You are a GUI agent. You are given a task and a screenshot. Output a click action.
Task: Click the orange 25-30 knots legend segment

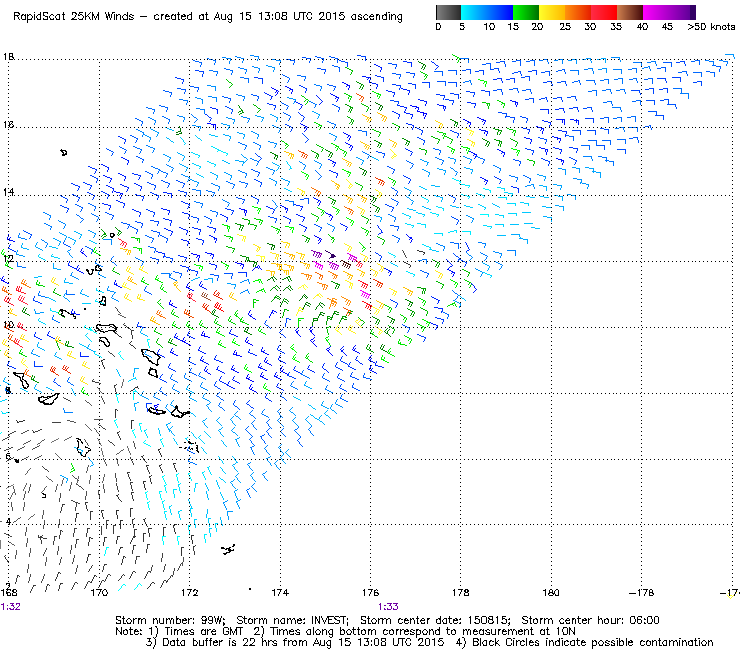click(x=578, y=12)
